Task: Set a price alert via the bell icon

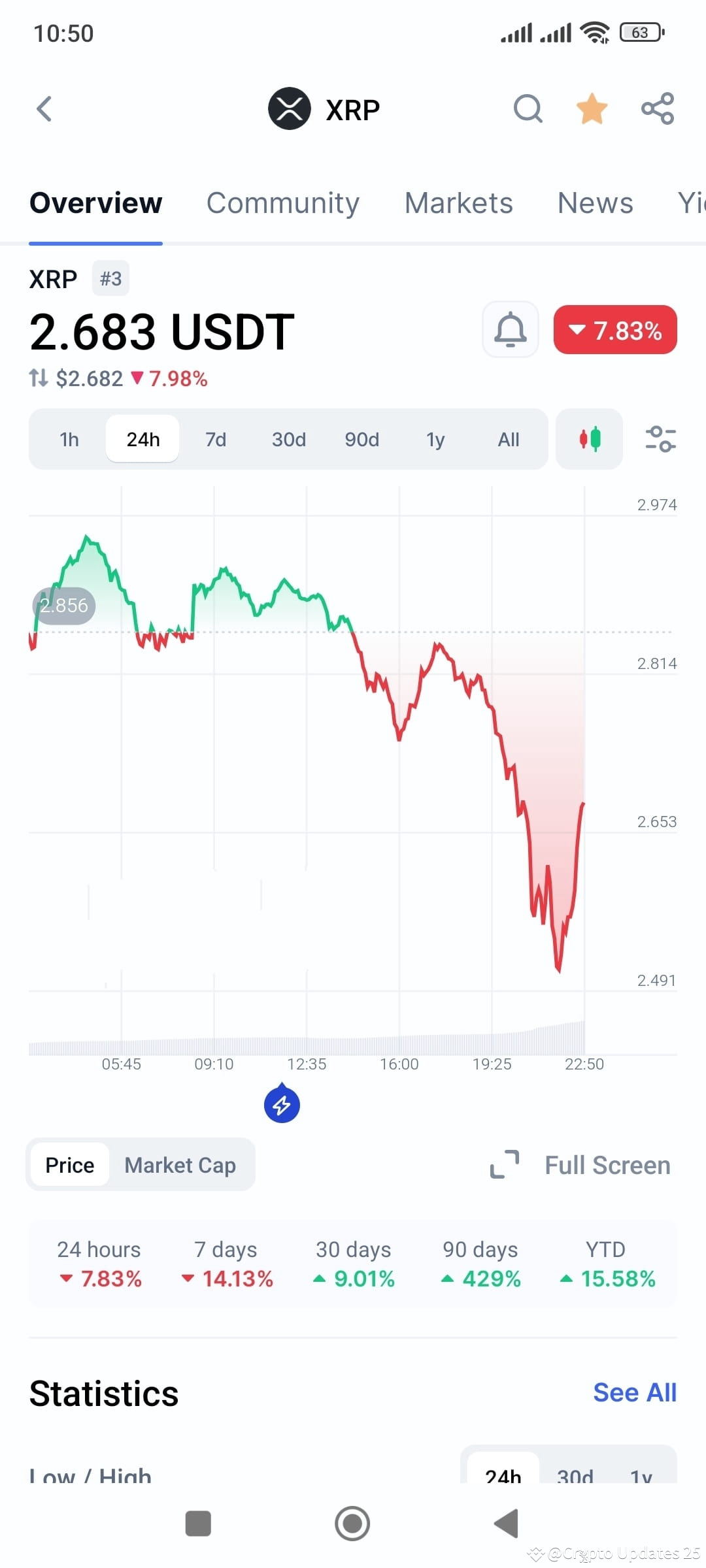Action: (510, 330)
